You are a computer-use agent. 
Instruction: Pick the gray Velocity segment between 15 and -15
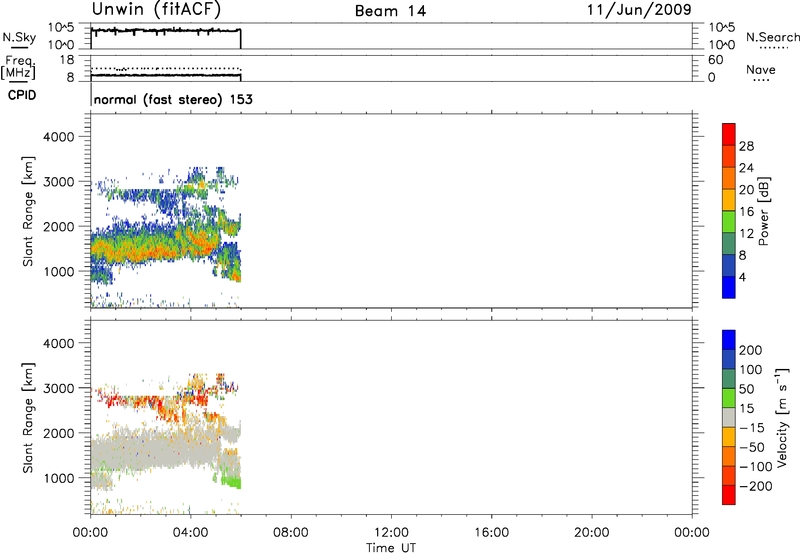(x=729, y=417)
